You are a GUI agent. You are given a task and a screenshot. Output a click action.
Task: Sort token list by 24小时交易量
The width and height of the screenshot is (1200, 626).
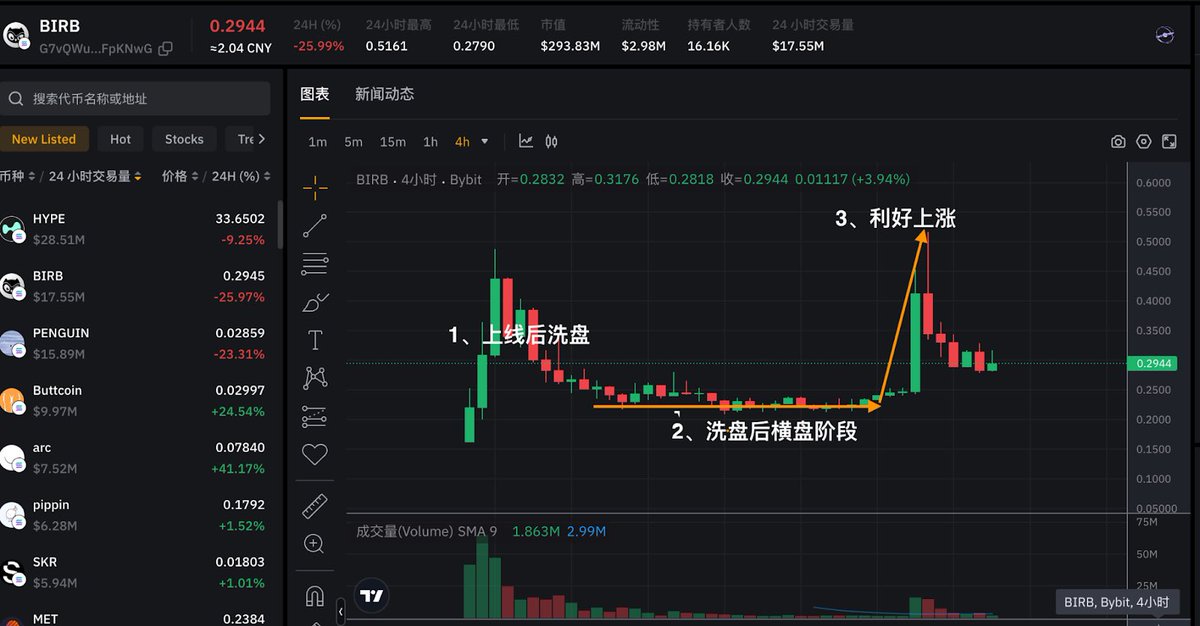point(95,176)
